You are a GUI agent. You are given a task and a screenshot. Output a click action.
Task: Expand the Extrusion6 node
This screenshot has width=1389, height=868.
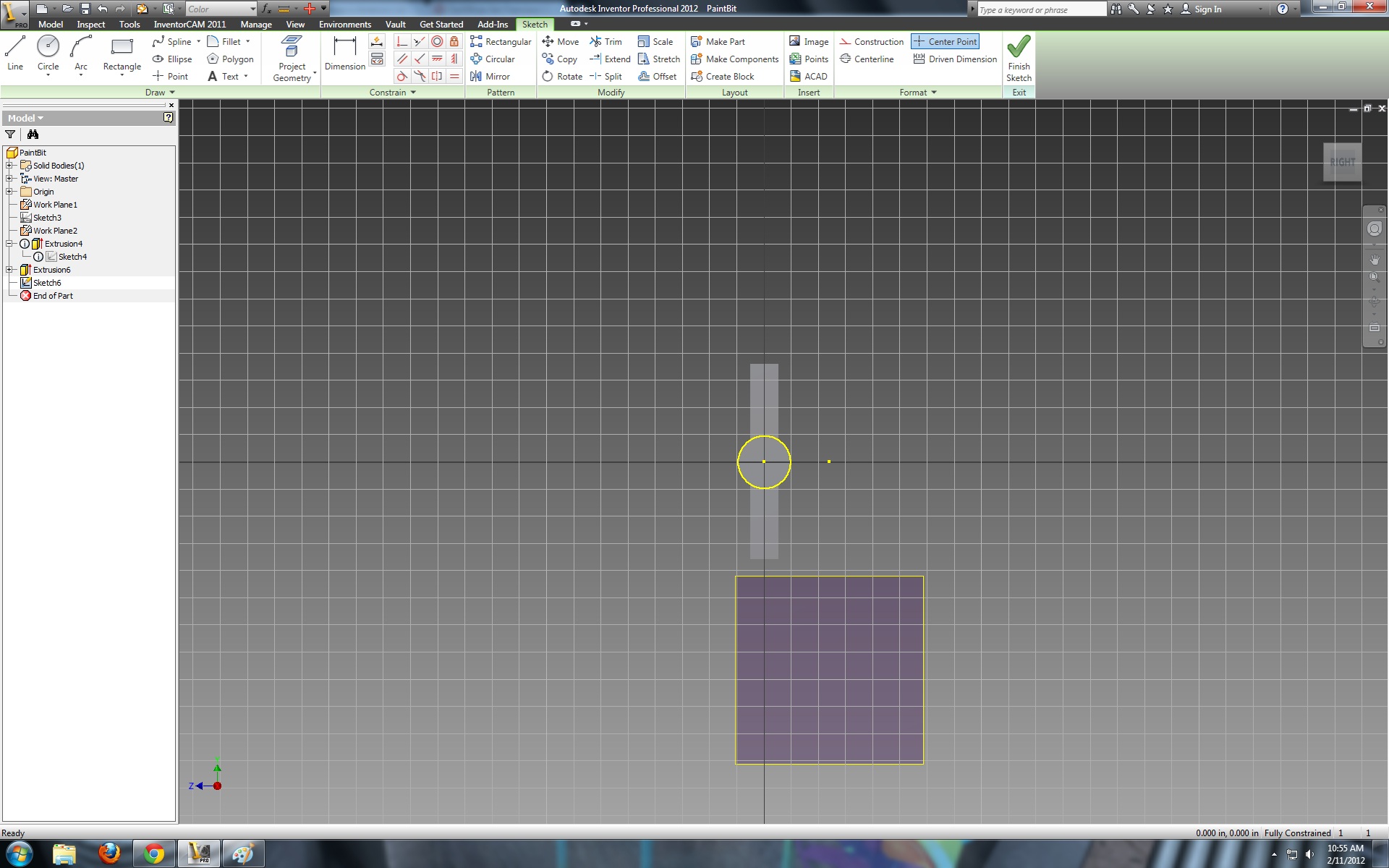[9, 270]
